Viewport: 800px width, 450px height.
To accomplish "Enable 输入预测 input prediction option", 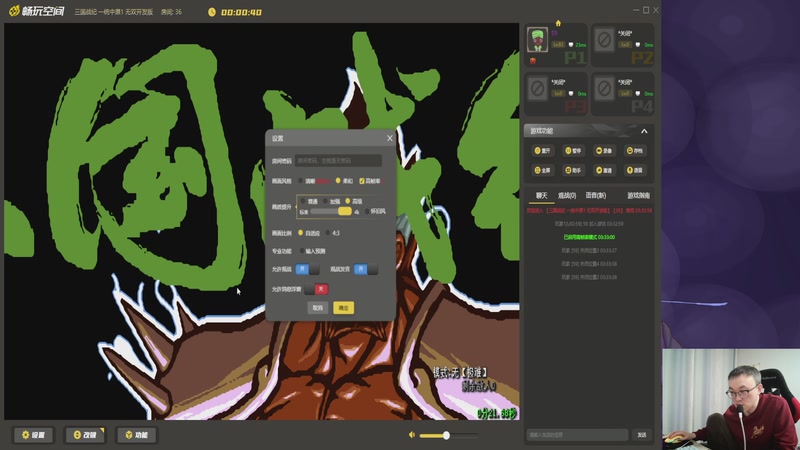I will 302,251.
